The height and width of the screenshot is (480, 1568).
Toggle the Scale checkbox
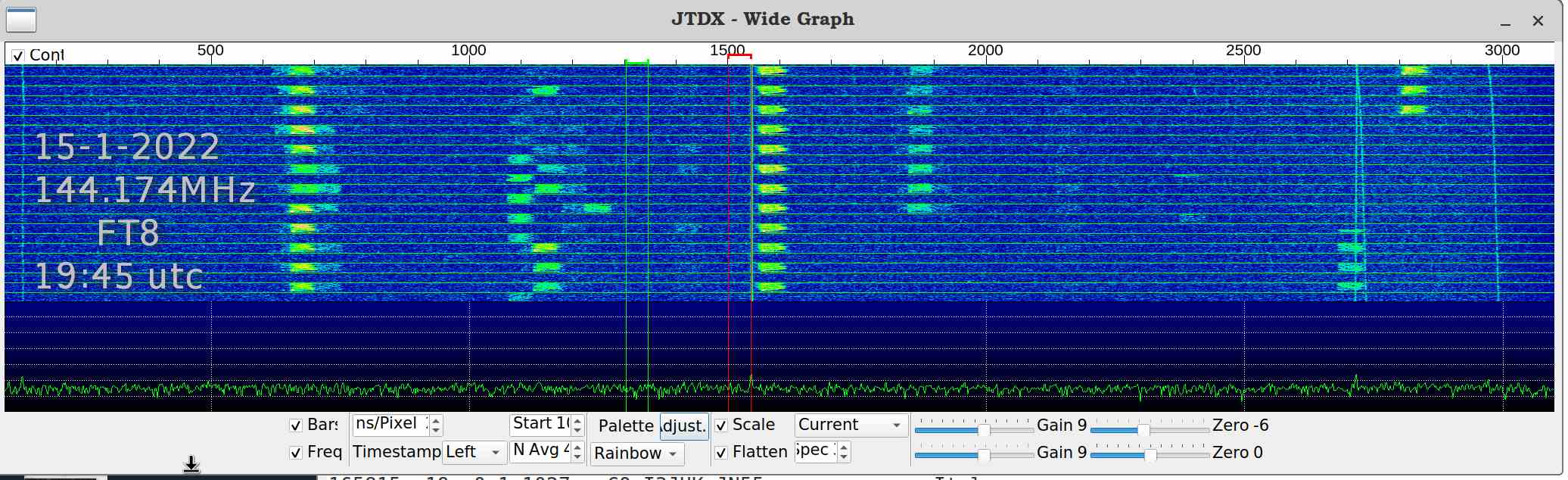coord(721,425)
